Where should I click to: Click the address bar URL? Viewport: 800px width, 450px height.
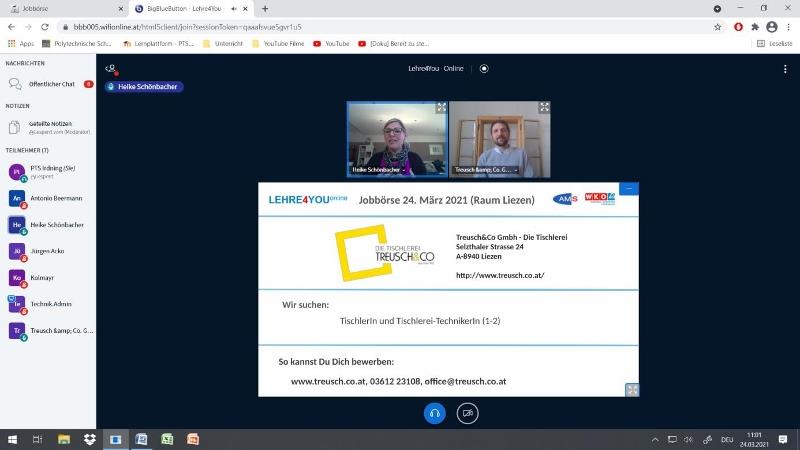[x=187, y=27]
